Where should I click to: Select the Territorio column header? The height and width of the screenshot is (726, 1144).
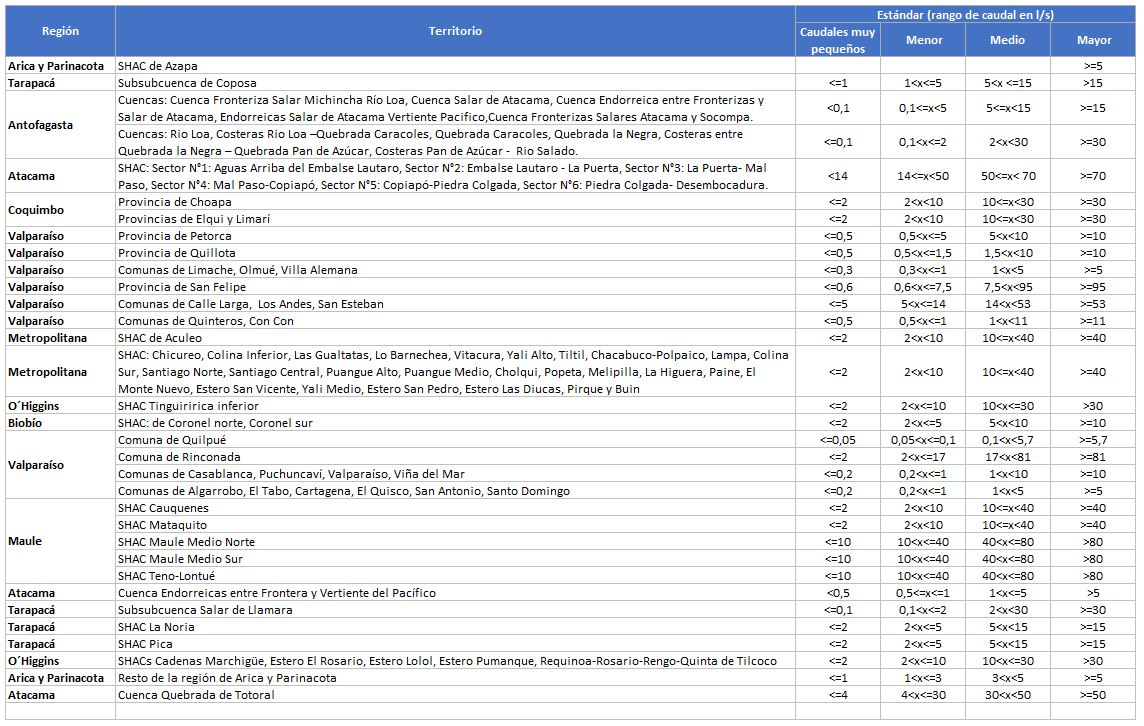455,31
